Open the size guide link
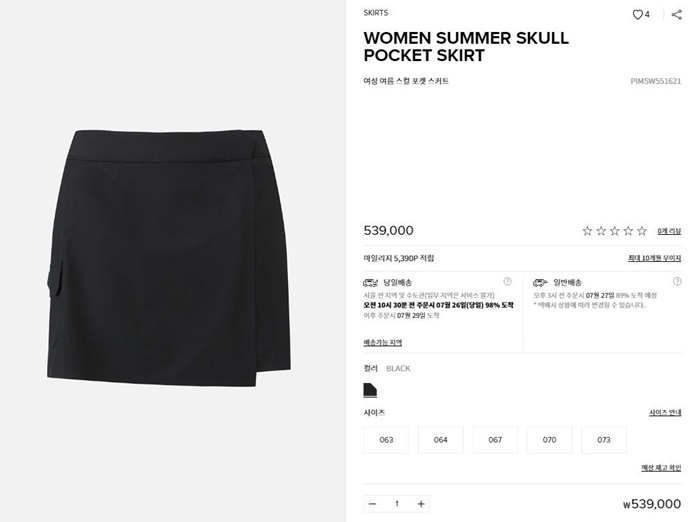Image resolution: width=700 pixels, height=522 pixels. point(665,413)
